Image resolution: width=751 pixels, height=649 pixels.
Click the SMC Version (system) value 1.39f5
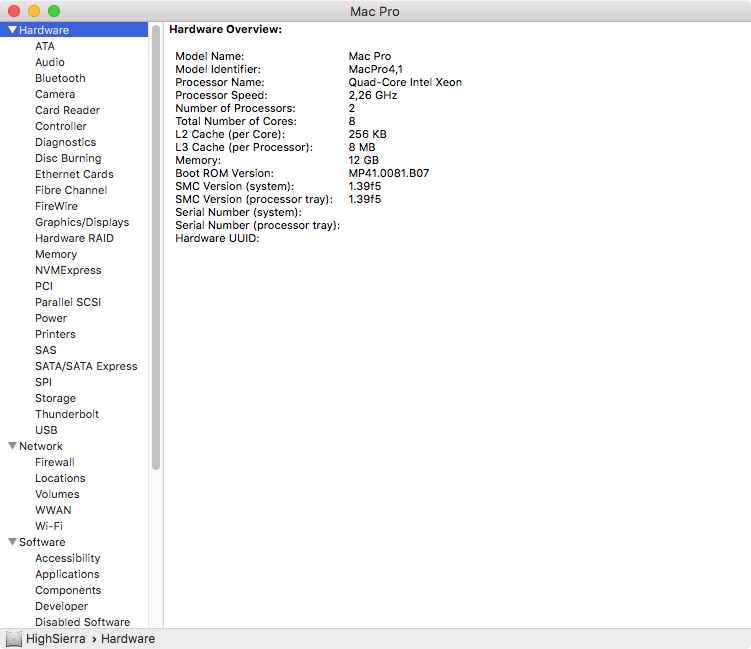point(364,186)
